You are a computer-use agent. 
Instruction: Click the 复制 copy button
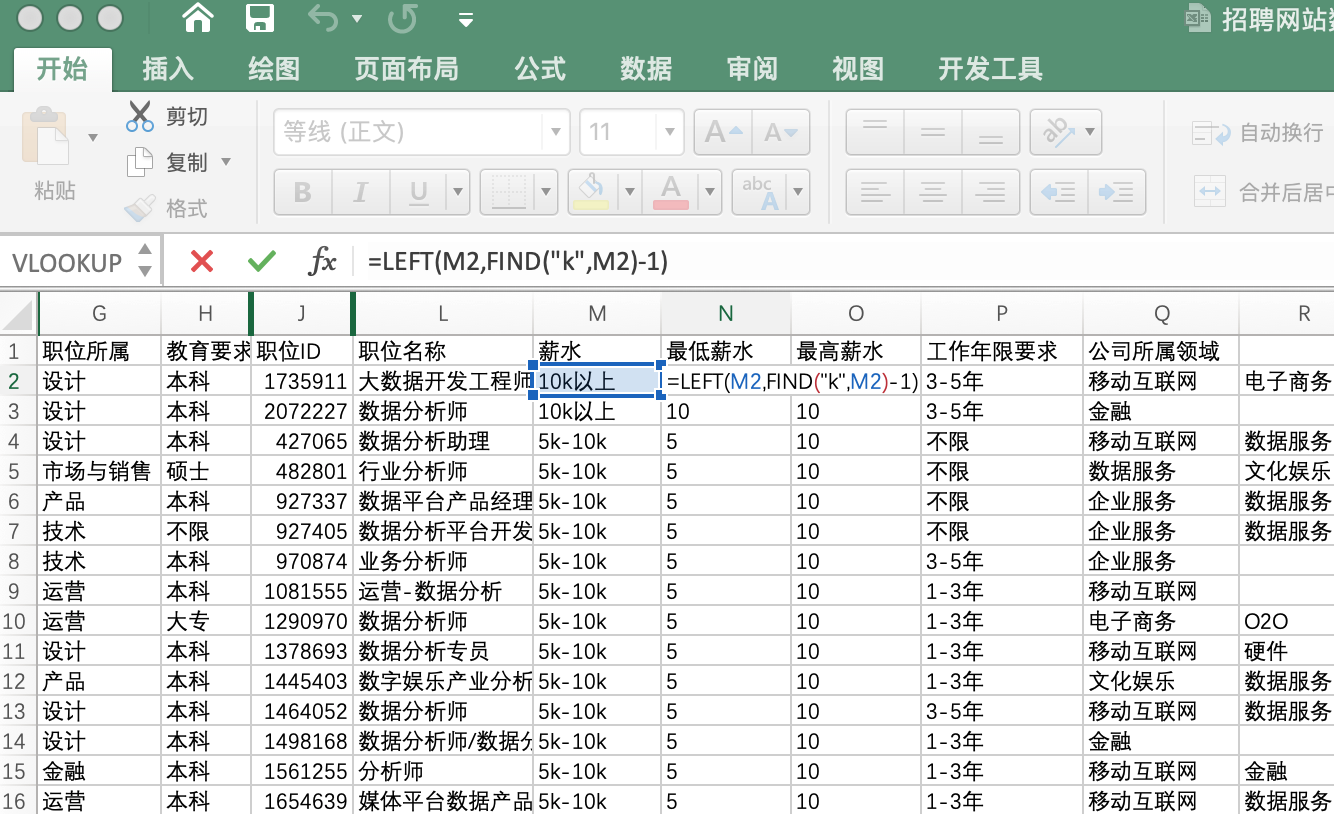[x=186, y=162]
